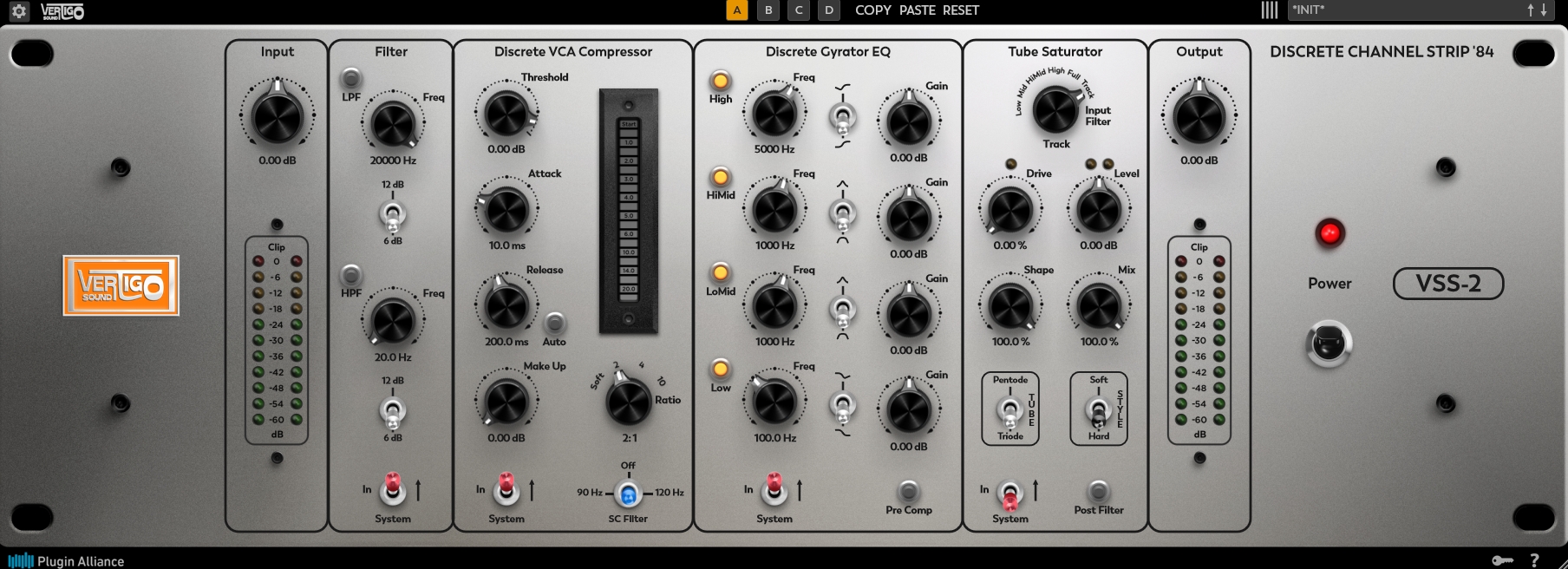1568x569 pixels.
Task: Toggle the Compressor section In switch
Action: 506,489
